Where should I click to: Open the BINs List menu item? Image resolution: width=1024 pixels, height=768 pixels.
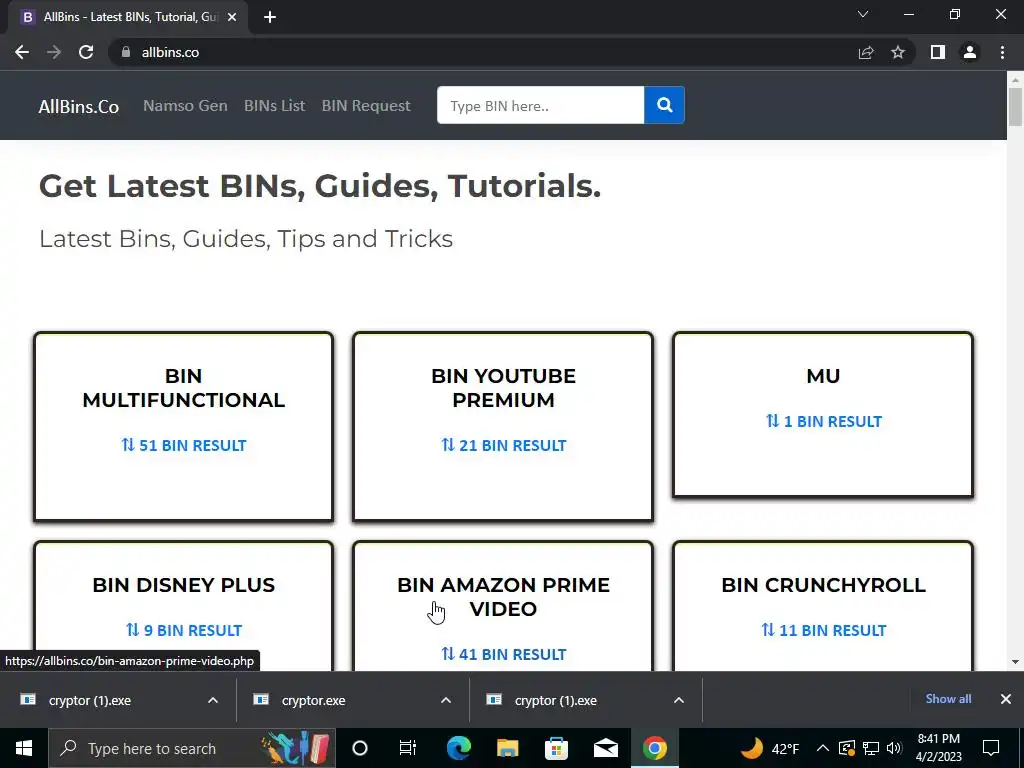click(274, 106)
